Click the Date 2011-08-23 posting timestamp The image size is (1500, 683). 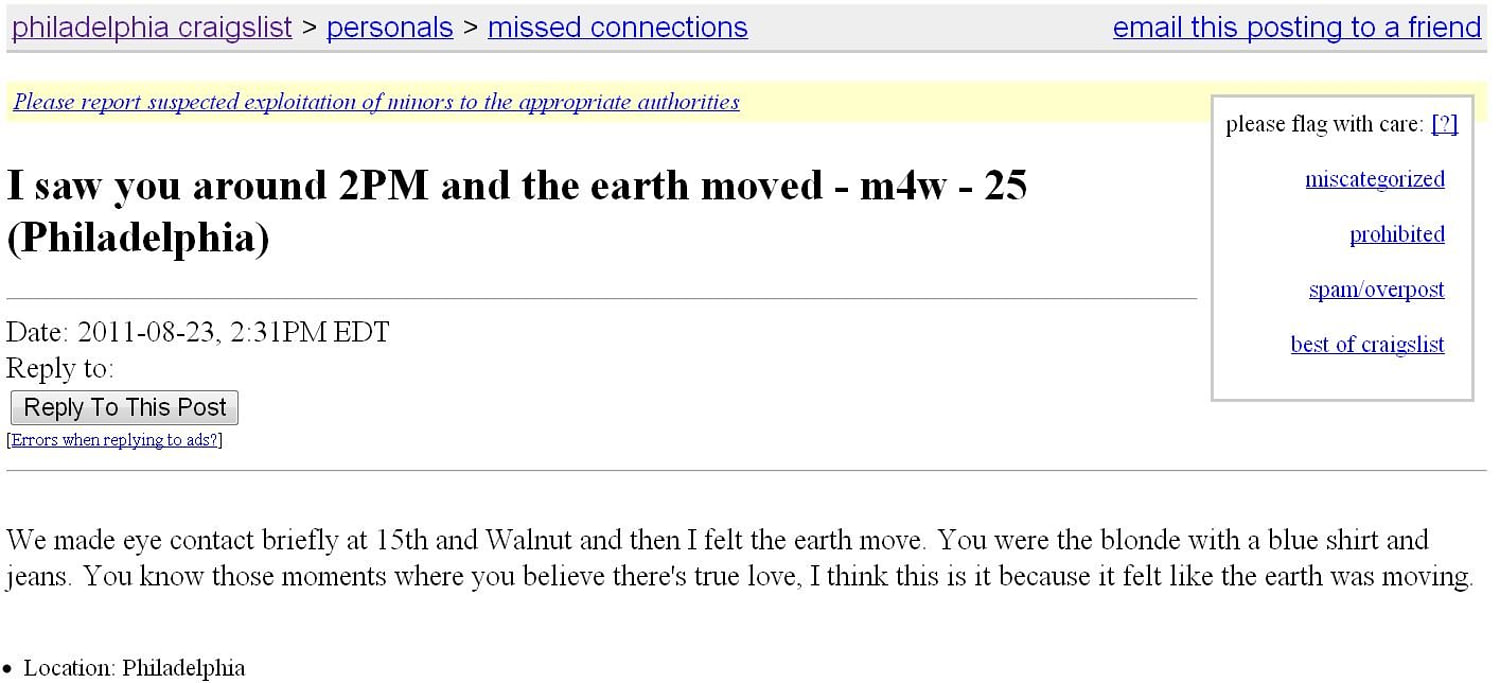point(198,332)
